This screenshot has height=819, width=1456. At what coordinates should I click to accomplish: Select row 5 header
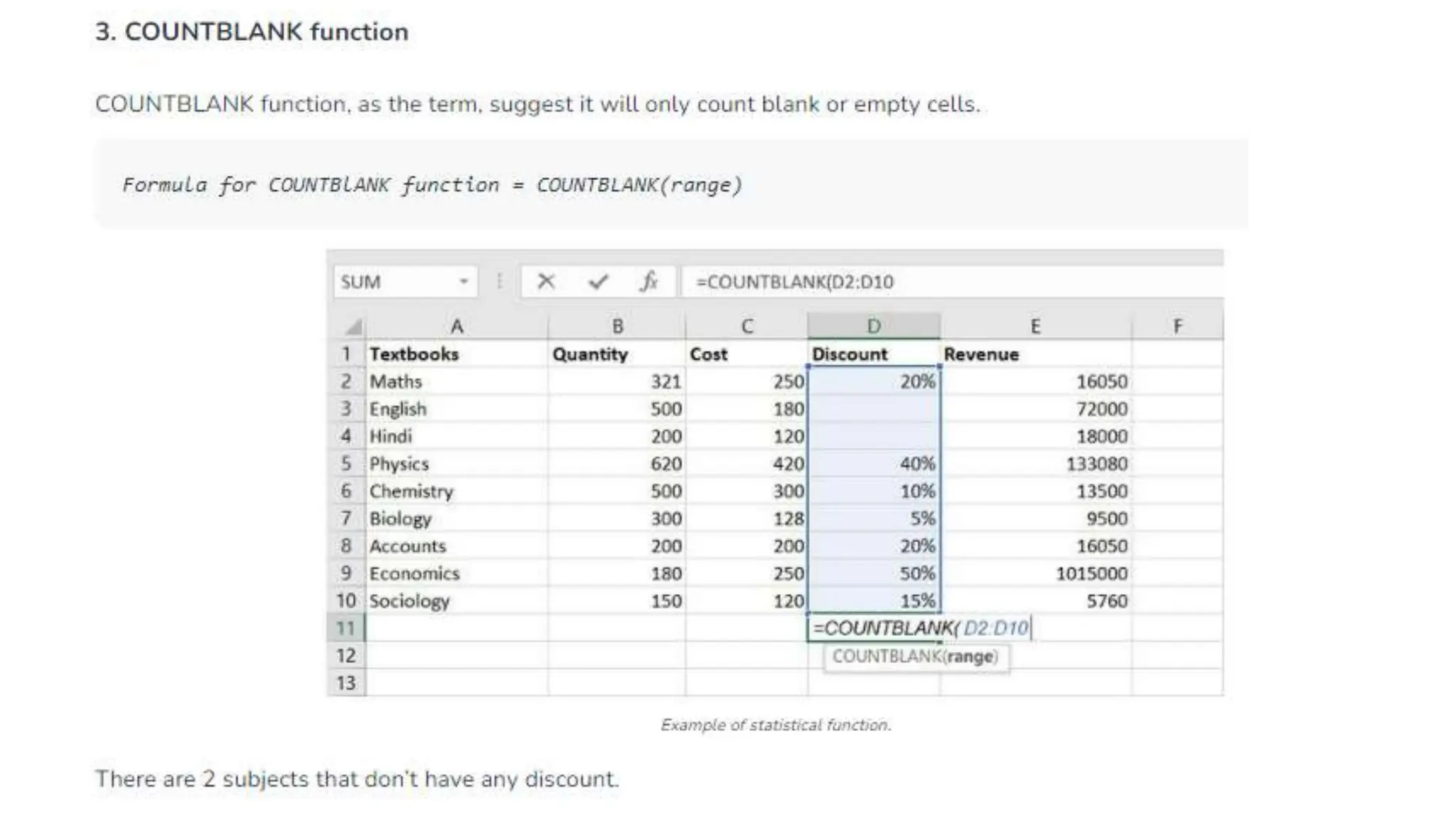pos(346,464)
